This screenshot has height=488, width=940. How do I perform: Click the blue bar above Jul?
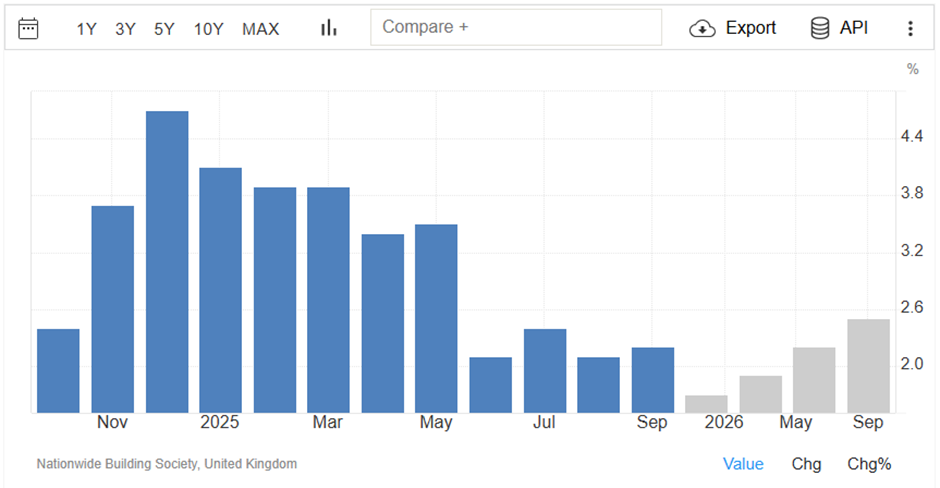545,370
